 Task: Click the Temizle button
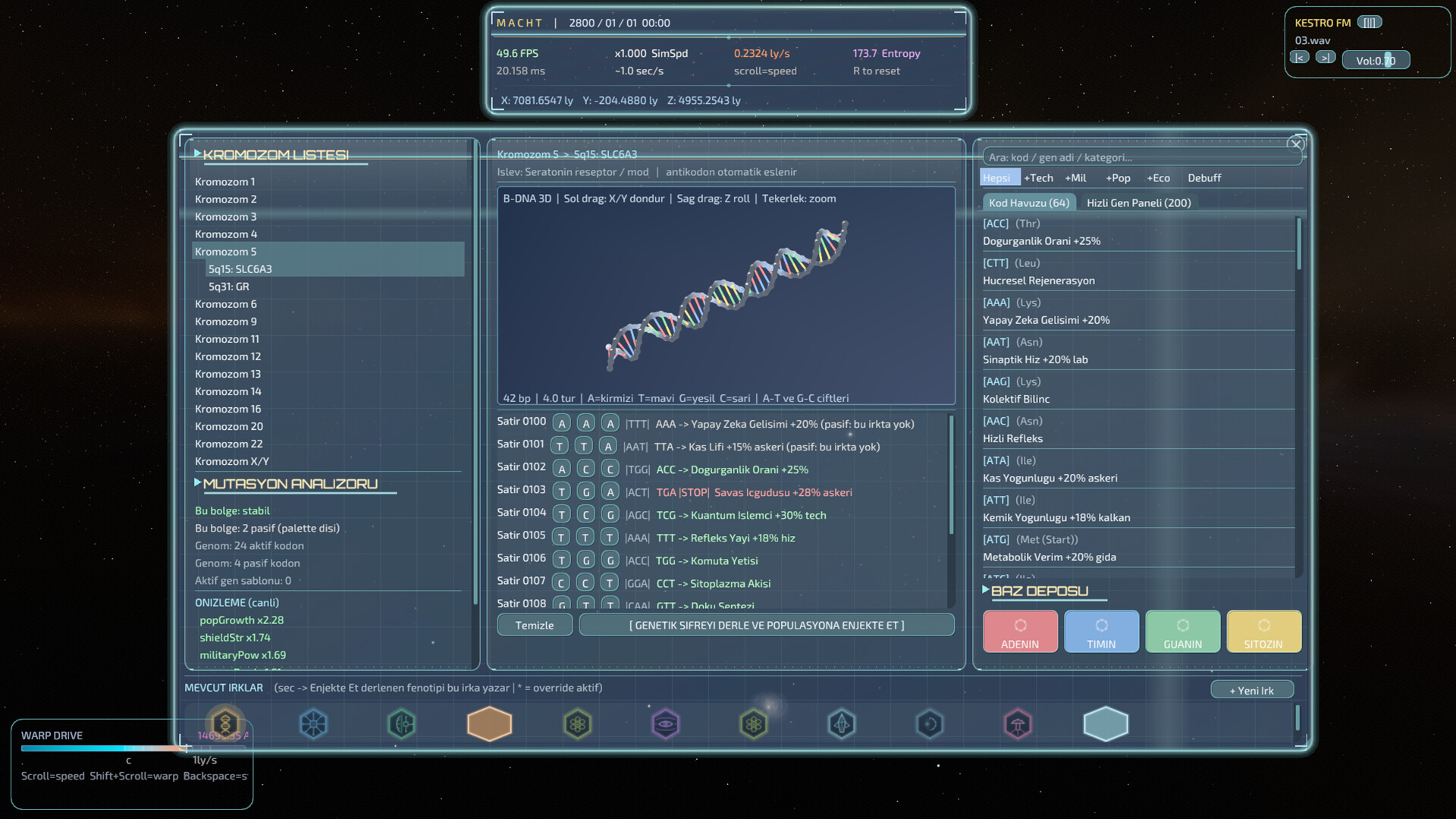coord(535,626)
